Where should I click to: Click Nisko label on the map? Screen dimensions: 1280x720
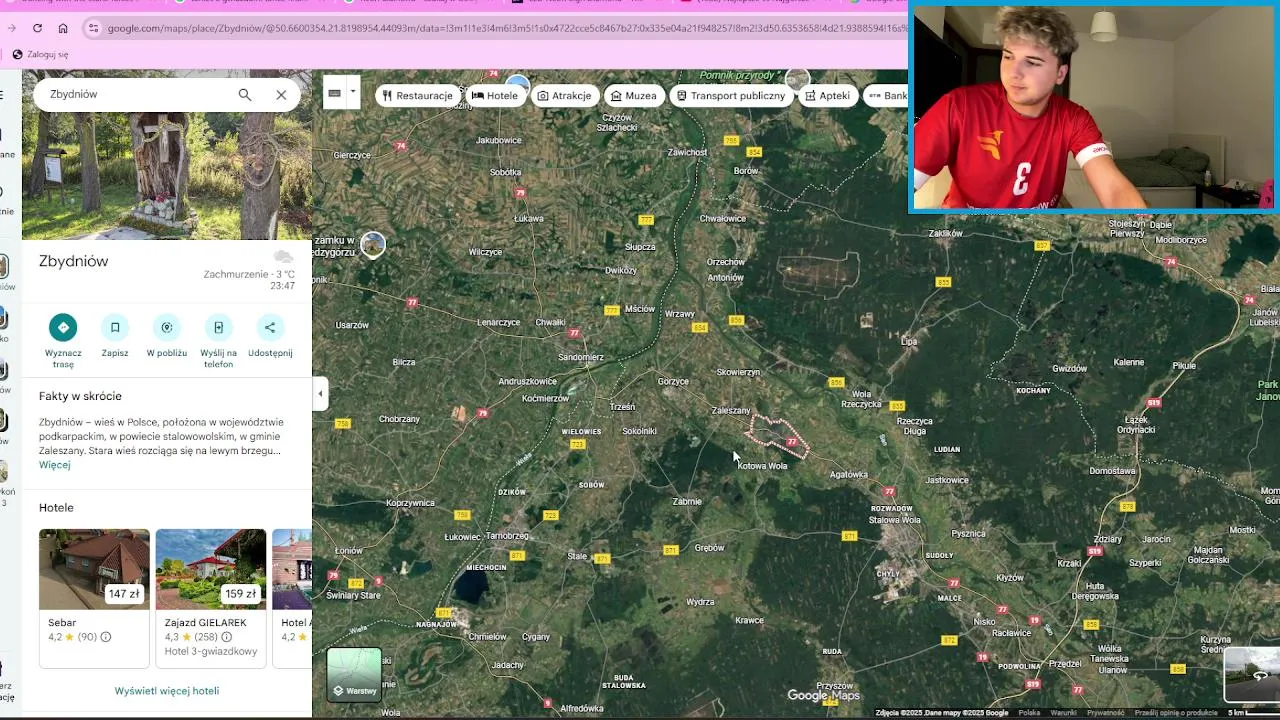[x=984, y=622]
